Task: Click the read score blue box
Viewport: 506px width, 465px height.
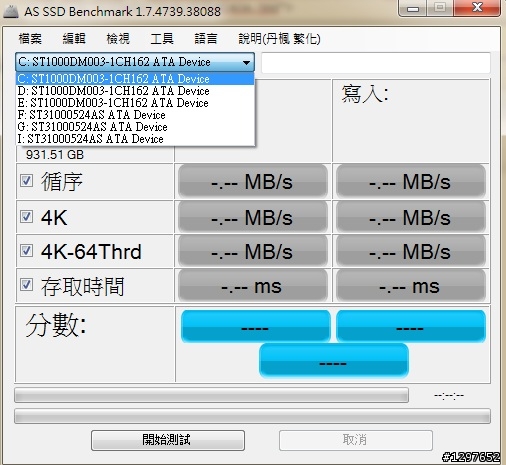Action: click(x=256, y=326)
